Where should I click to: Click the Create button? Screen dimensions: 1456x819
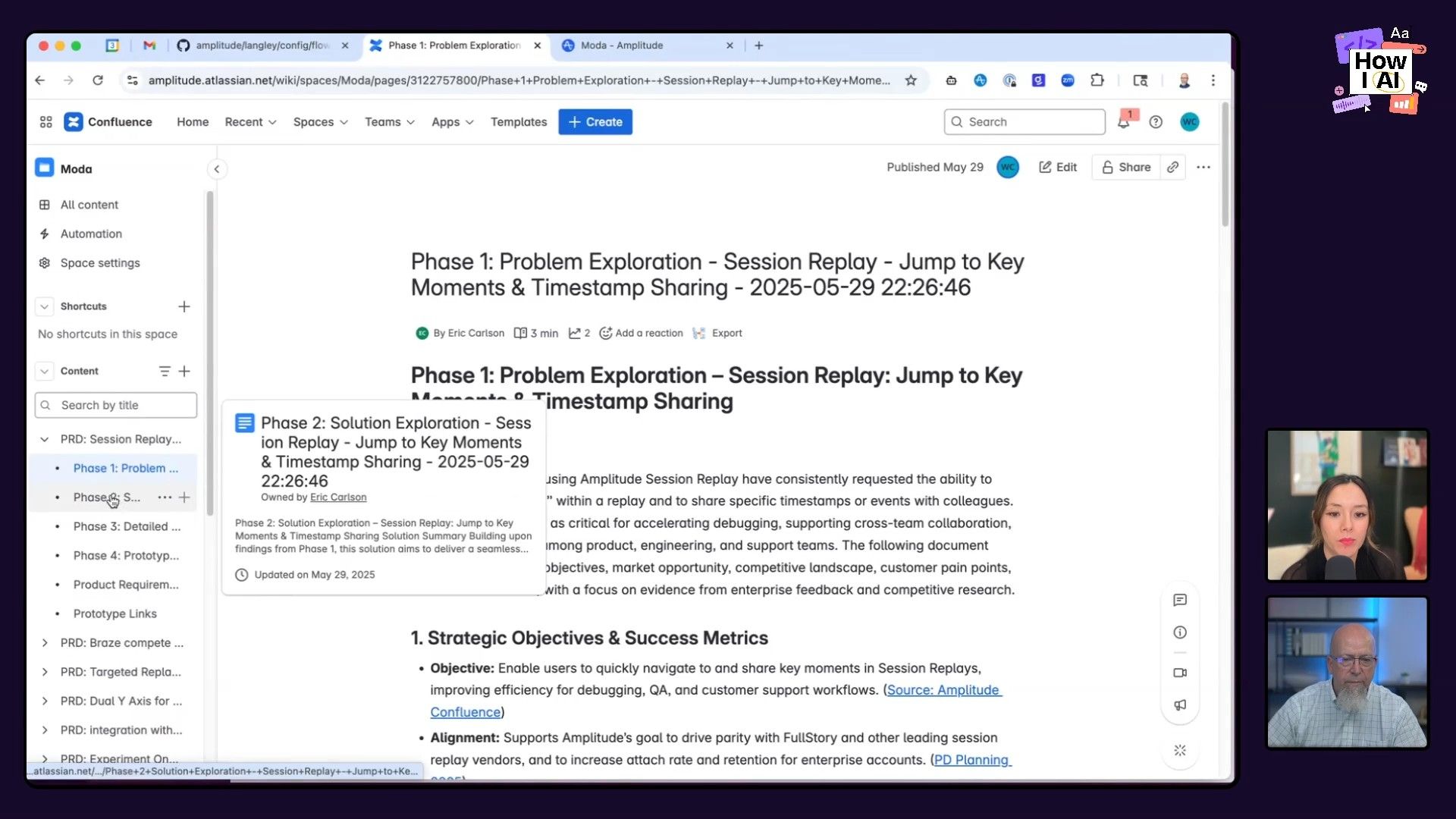(595, 122)
